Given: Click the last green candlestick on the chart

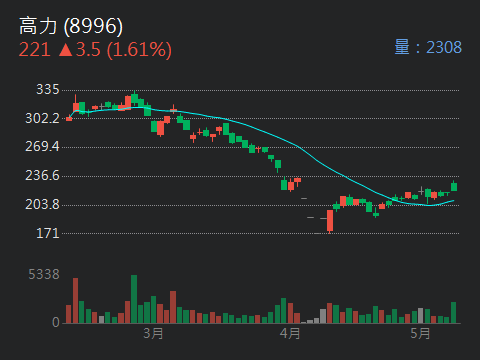Looking at the screenshot, I should [454, 186].
